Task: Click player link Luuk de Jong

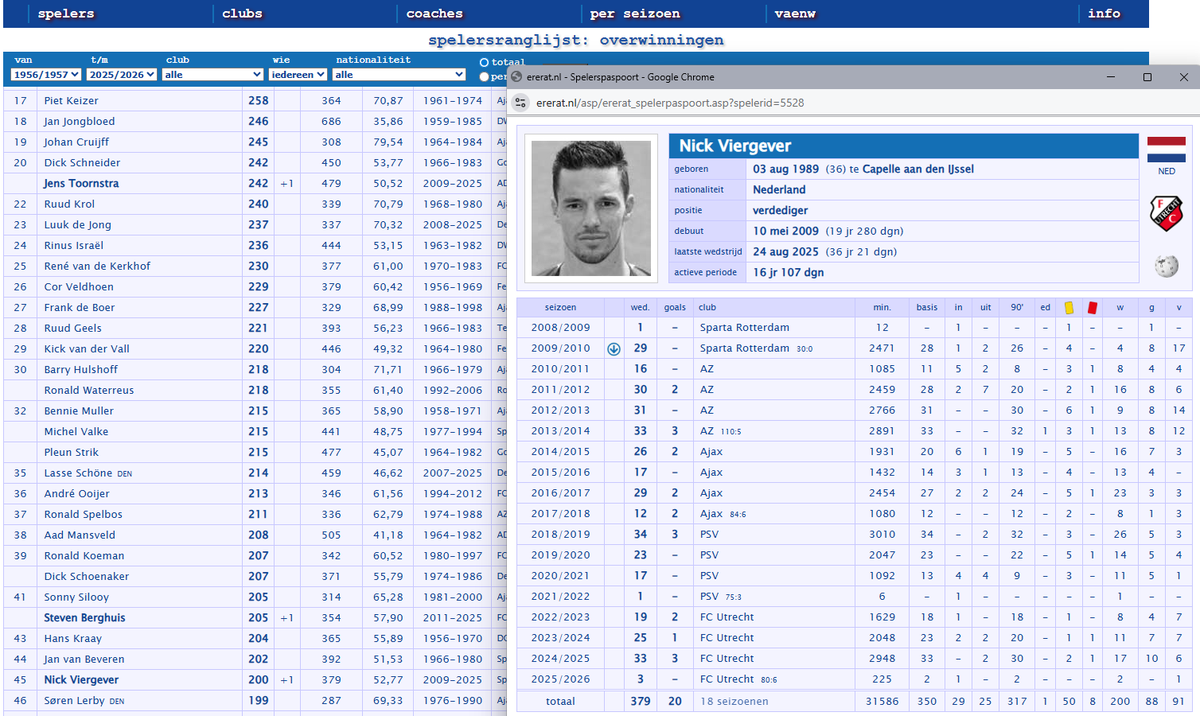Action: point(78,225)
